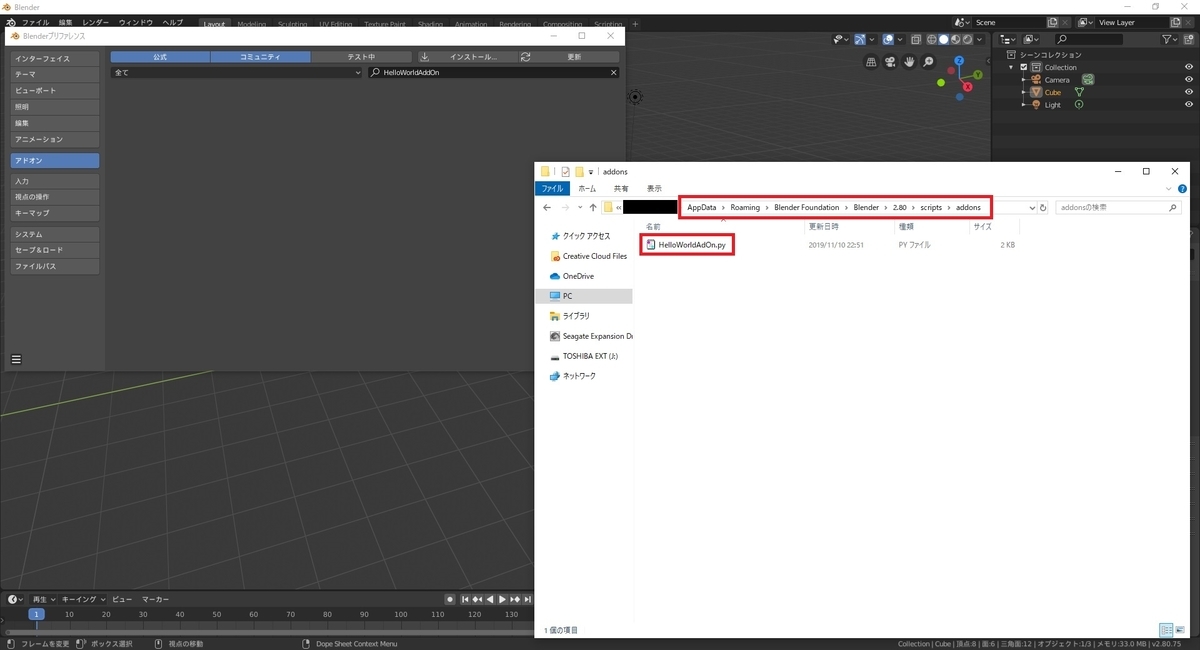Toggle auto keying record button
The image size is (1200, 650).
[x=450, y=599]
